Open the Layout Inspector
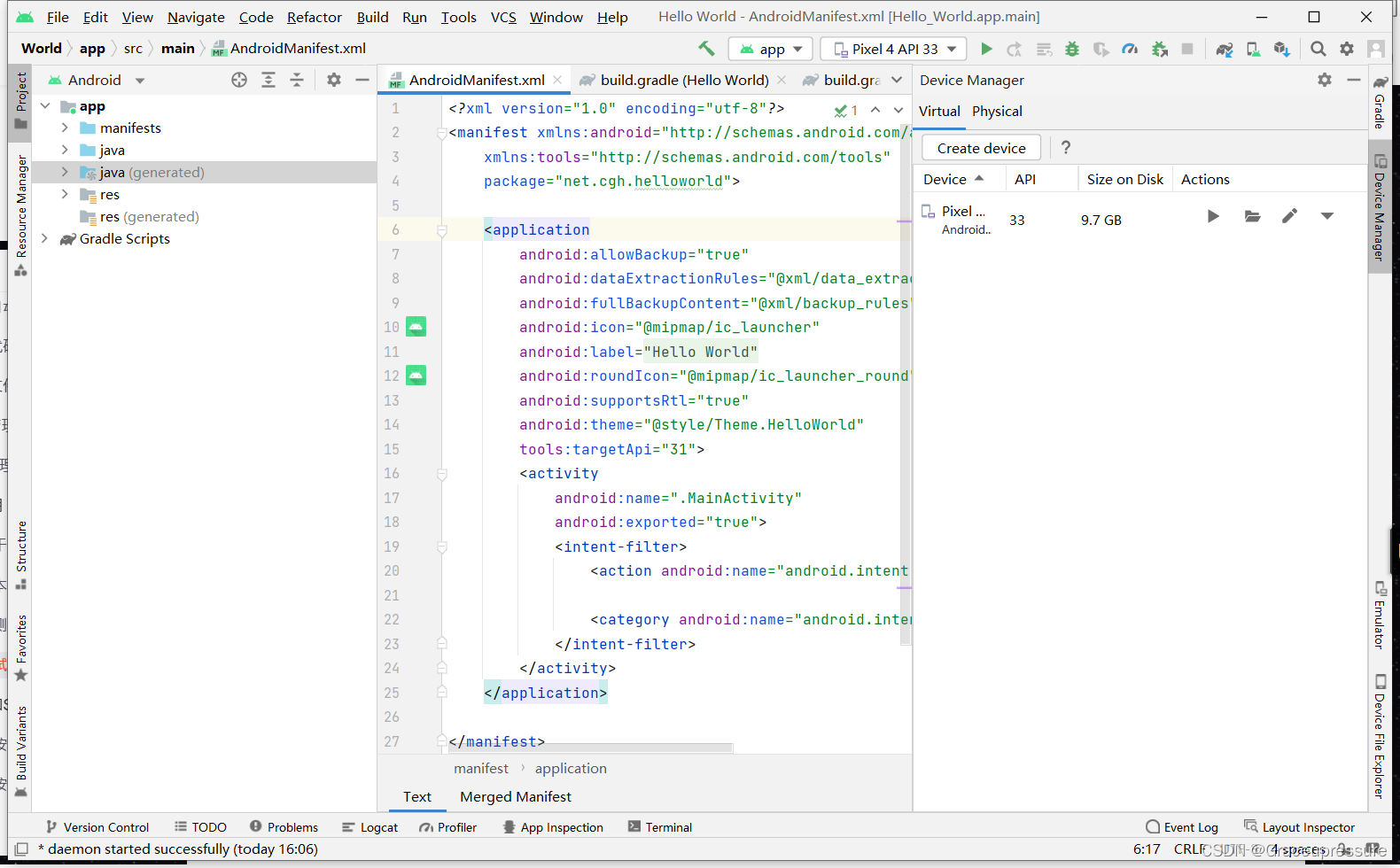The height and width of the screenshot is (868, 1400). click(x=1300, y=827)
